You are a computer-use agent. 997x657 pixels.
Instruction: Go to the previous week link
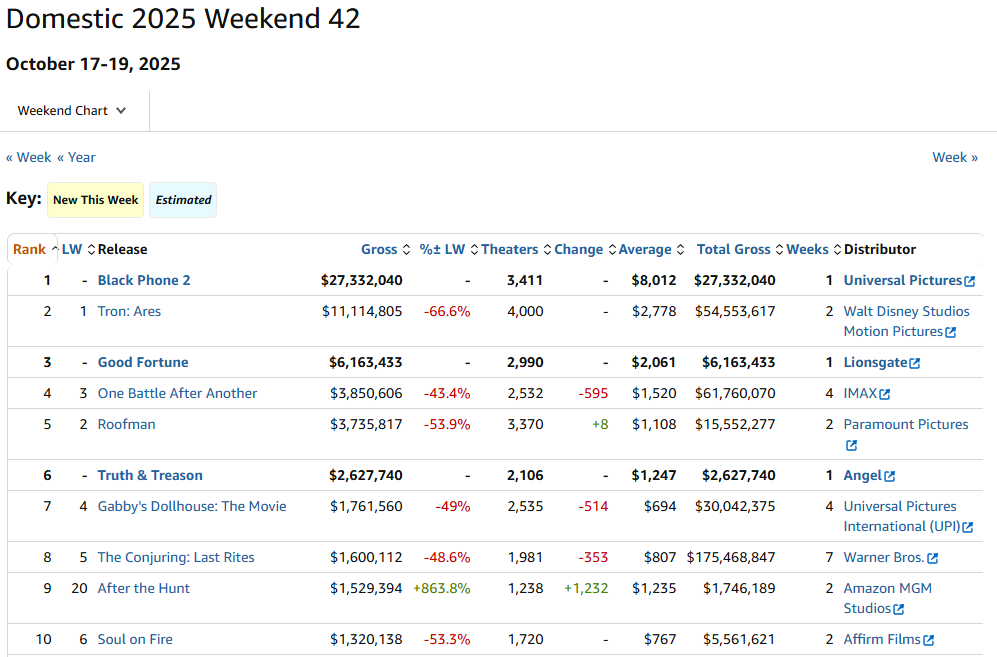click(28, 157)
